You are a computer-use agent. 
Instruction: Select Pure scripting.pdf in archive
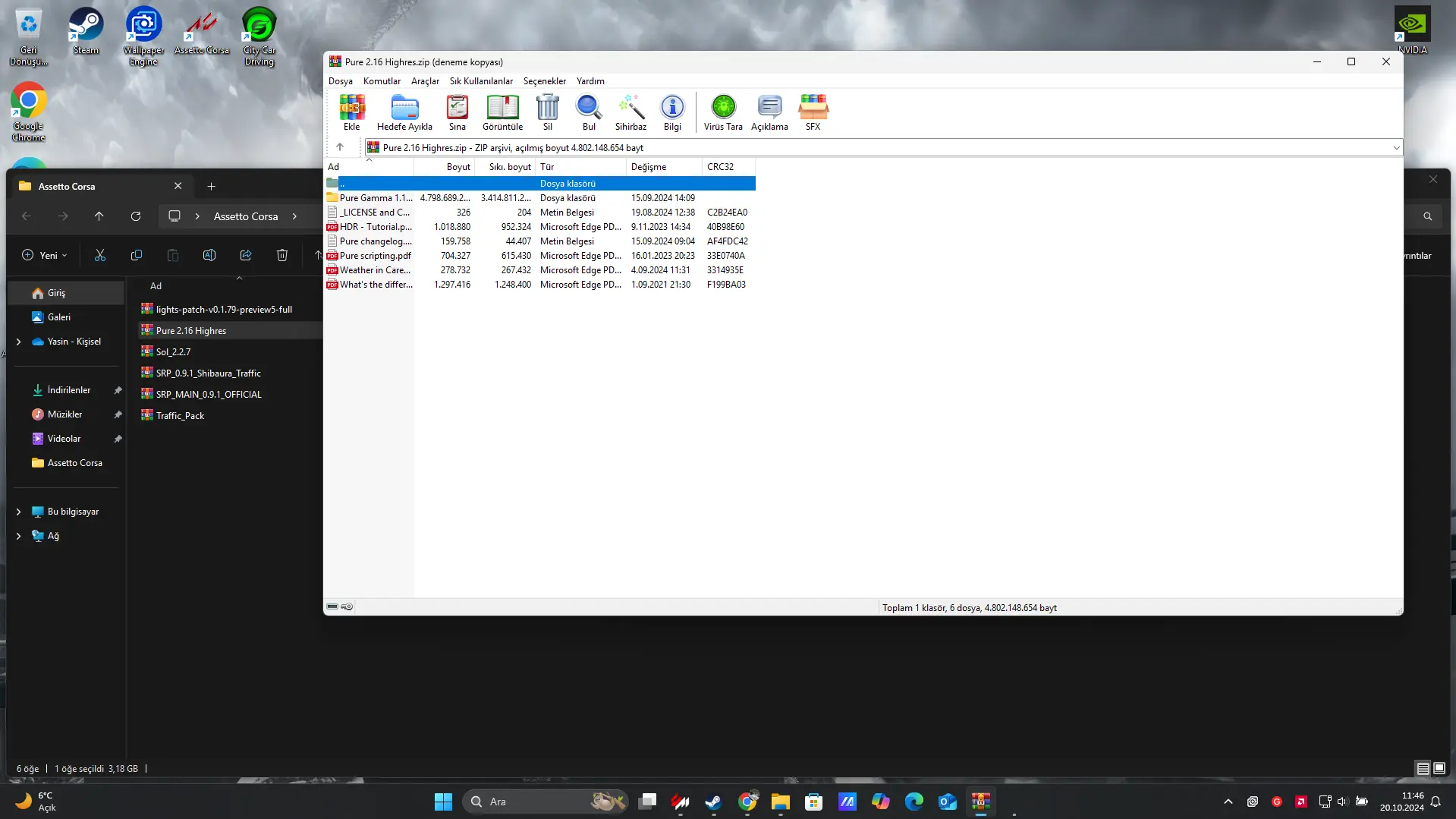click(x=540, y=256)
